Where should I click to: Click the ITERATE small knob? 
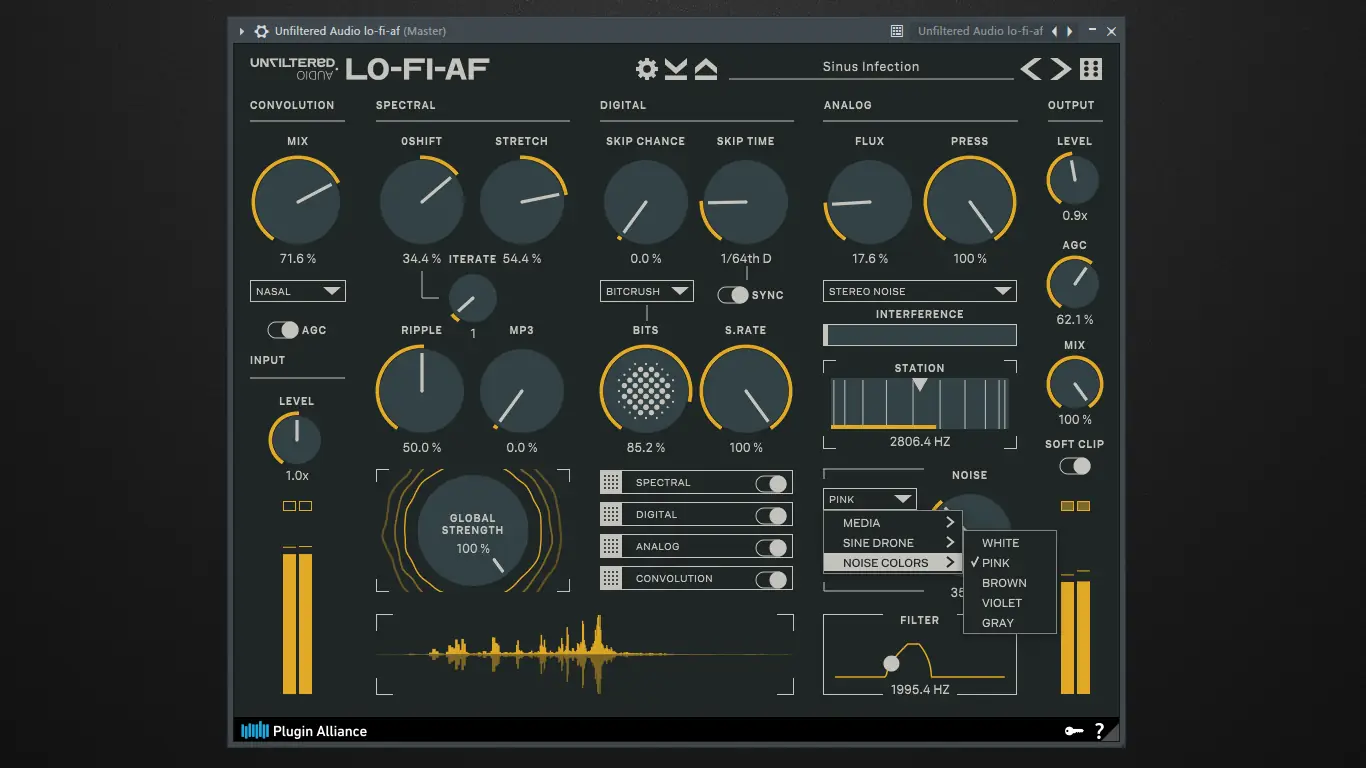coord(472,299)
